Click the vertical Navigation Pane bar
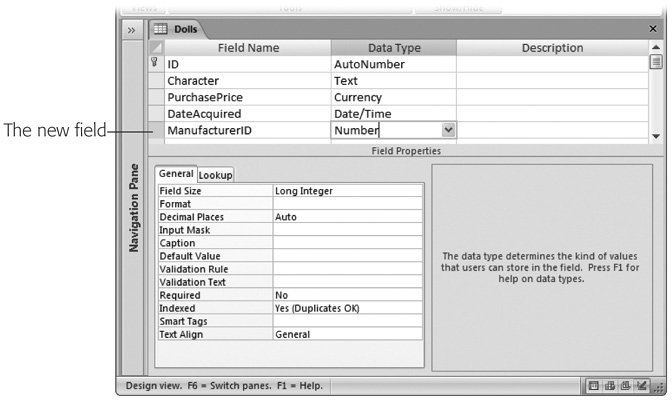This screenshot has width=672, height=402. (133, 208)
